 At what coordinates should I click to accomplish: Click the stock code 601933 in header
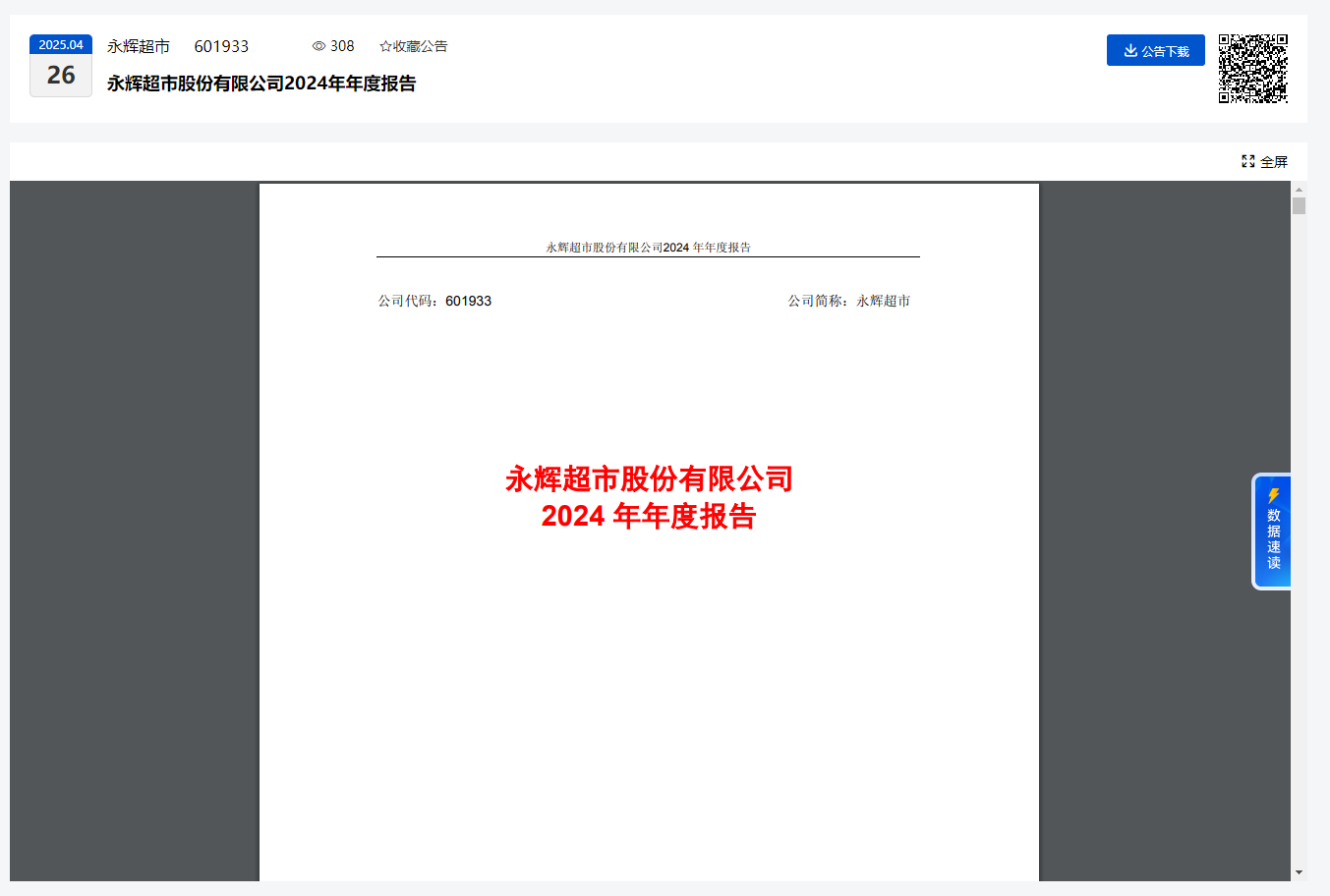click(x=221, y=46)
